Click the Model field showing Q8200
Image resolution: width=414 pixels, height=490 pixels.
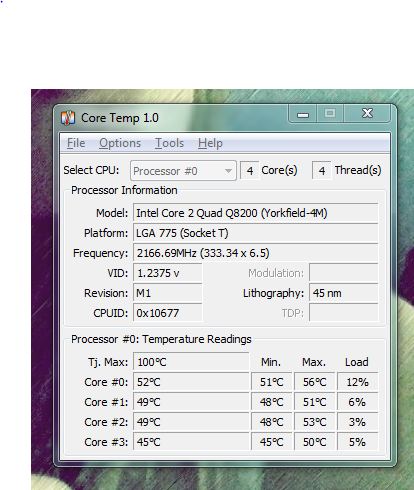click(x=255, y=213)
